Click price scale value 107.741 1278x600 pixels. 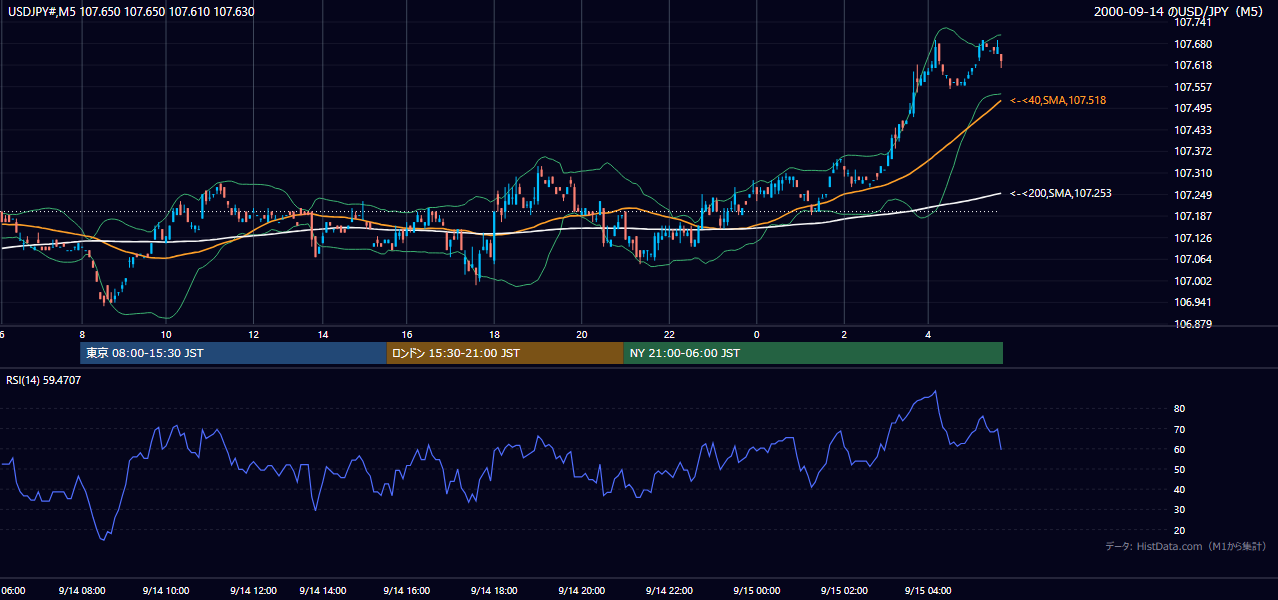pos(1193,23)
